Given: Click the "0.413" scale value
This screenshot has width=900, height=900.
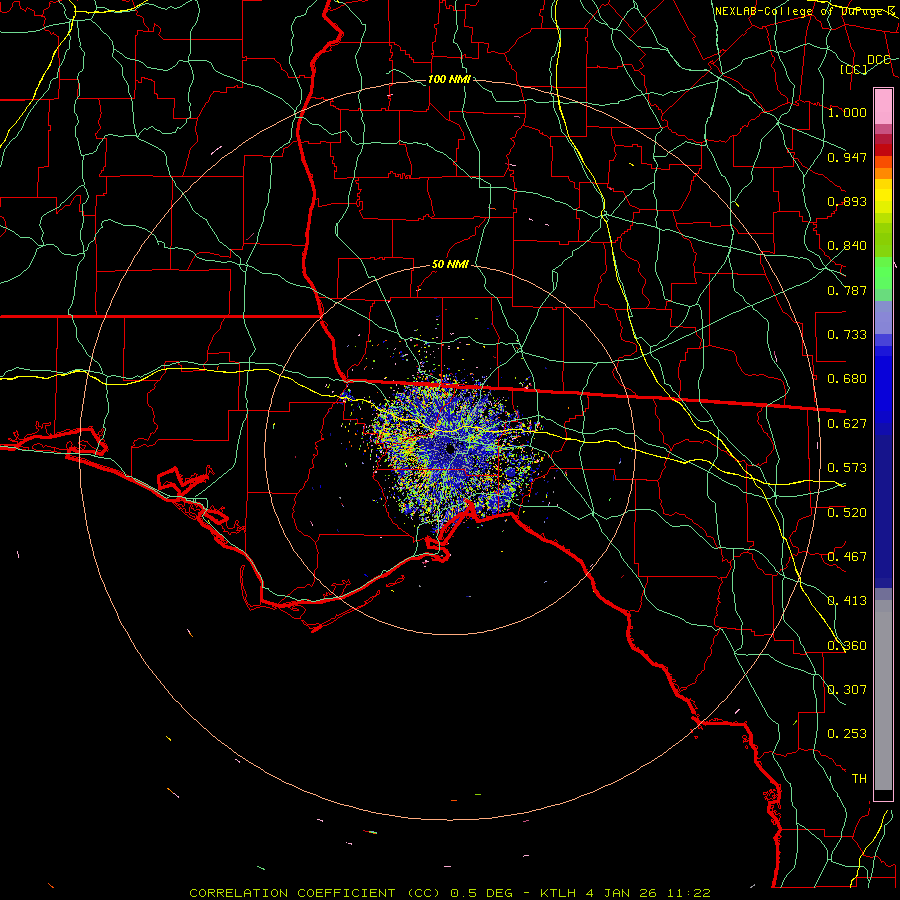Looking at the screenshot, I should click(x=847, y=601).
